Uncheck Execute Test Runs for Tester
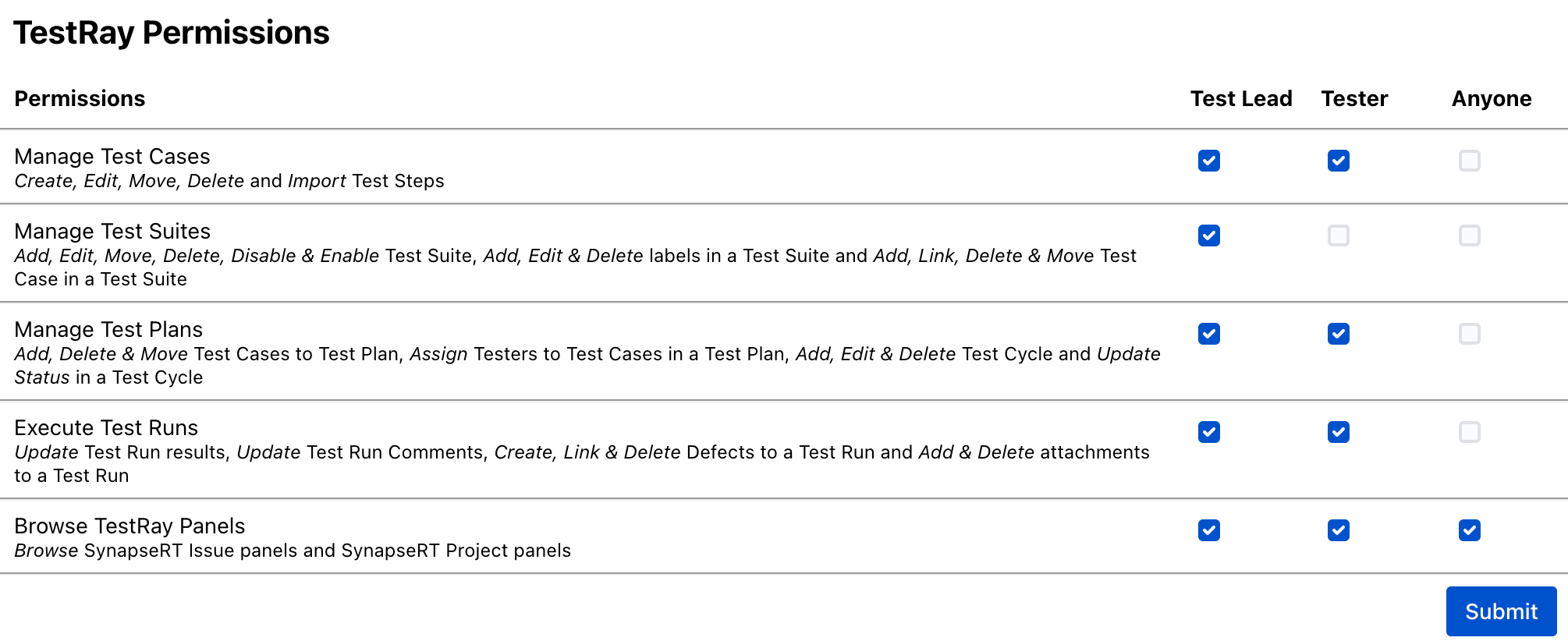The height and width of the screenshot is (641, 1568). [1339, 432]
